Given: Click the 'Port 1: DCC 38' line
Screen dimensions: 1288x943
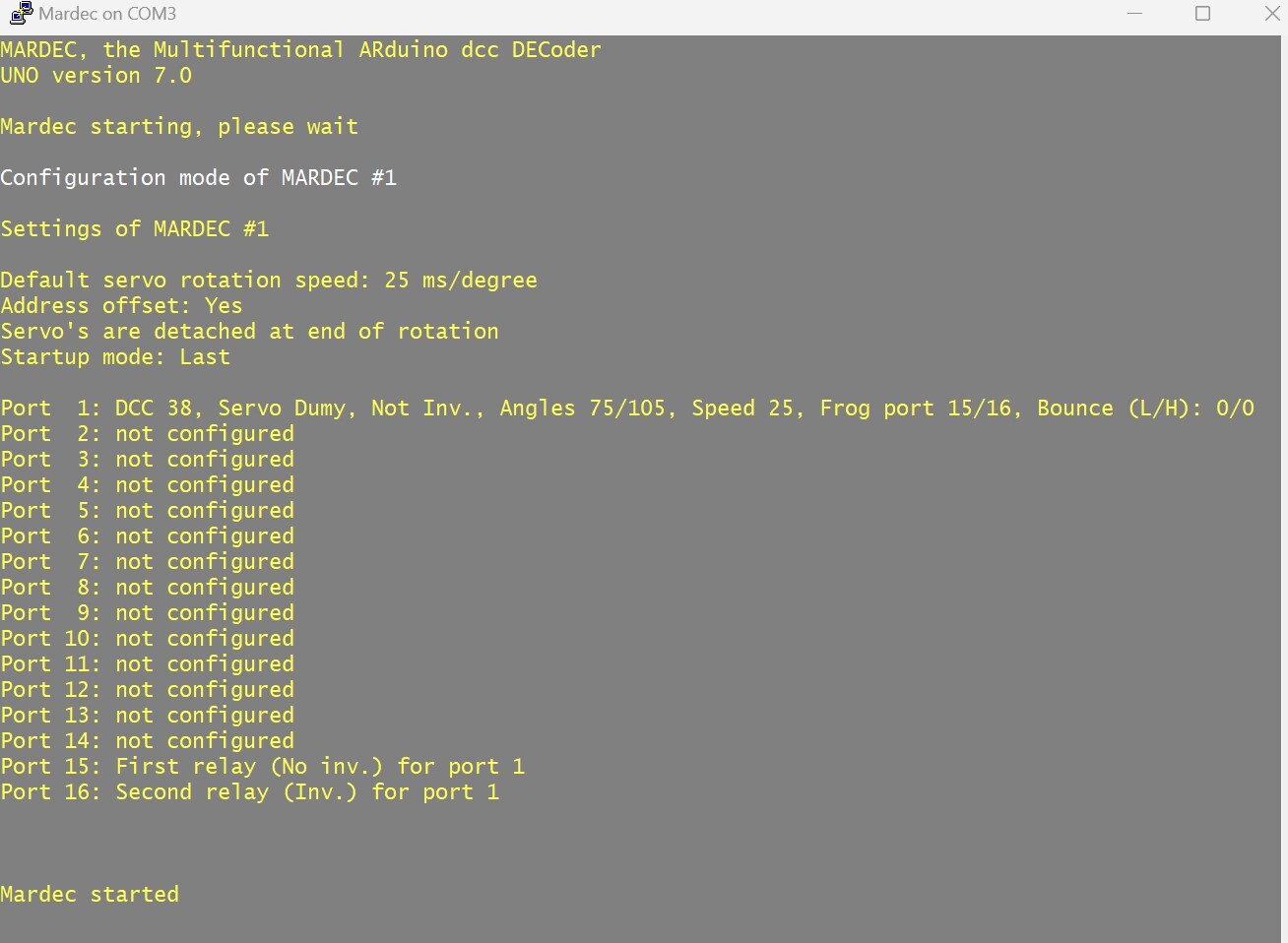Looking at the screenshot, I should (x=627, y=409).
